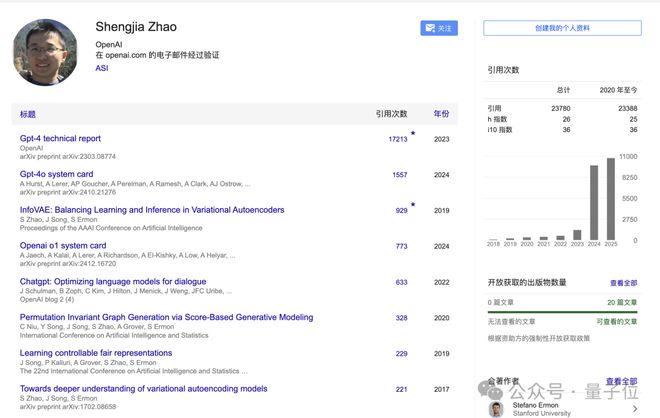Open Shengjia Zhao's profile photo
This screenshot has width=660, height=418.
[x=45, y=52]
